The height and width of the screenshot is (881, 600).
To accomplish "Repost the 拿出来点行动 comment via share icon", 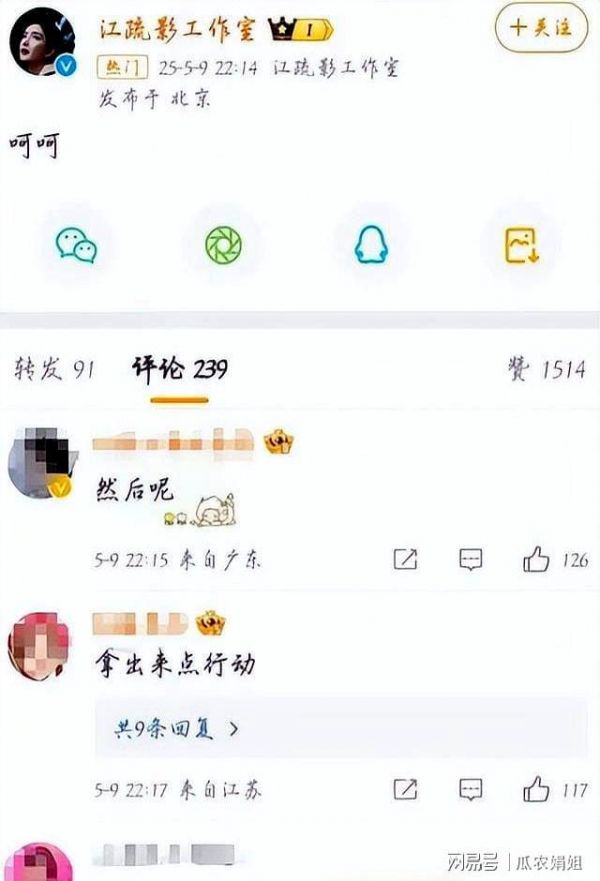I will tap(405, 789).
